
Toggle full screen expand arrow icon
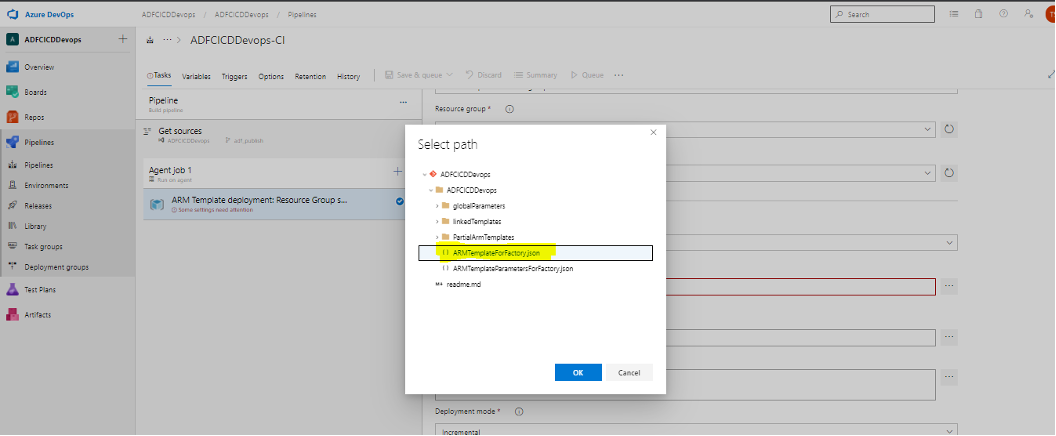click(x=1051, y=75)
